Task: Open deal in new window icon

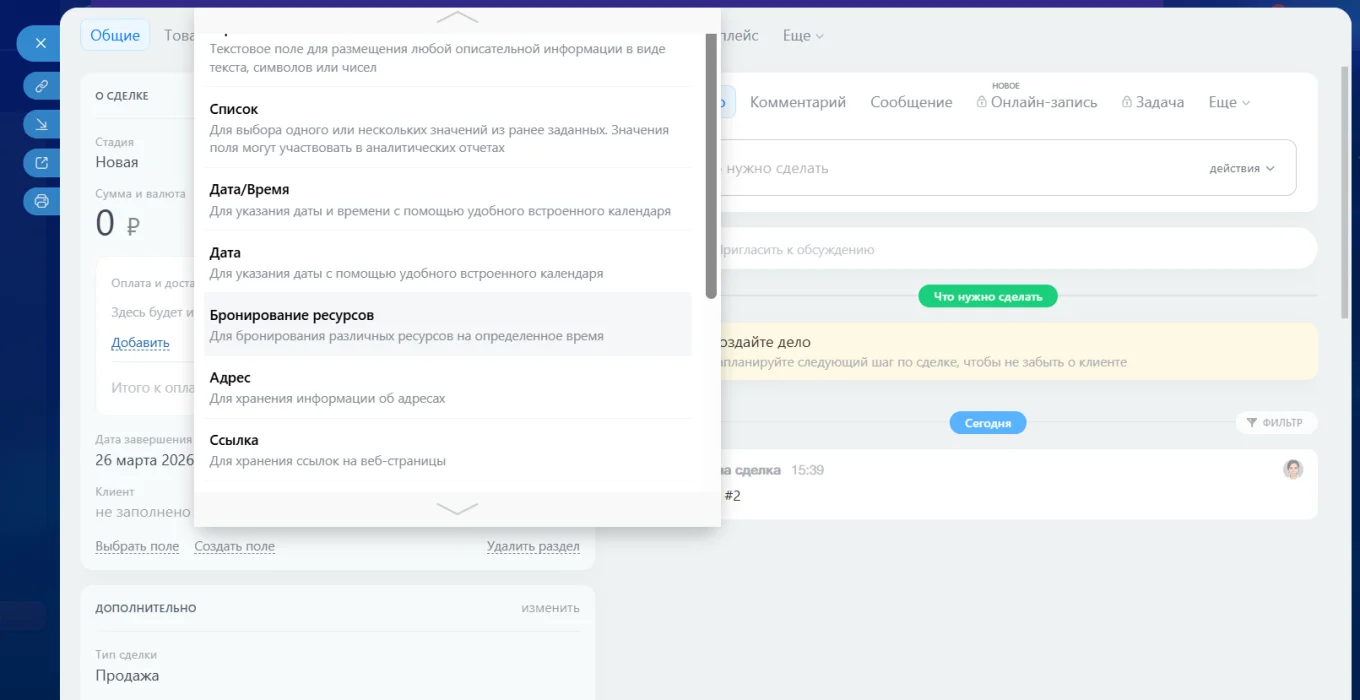Action: pyautogui.click(x=41, y=163)
